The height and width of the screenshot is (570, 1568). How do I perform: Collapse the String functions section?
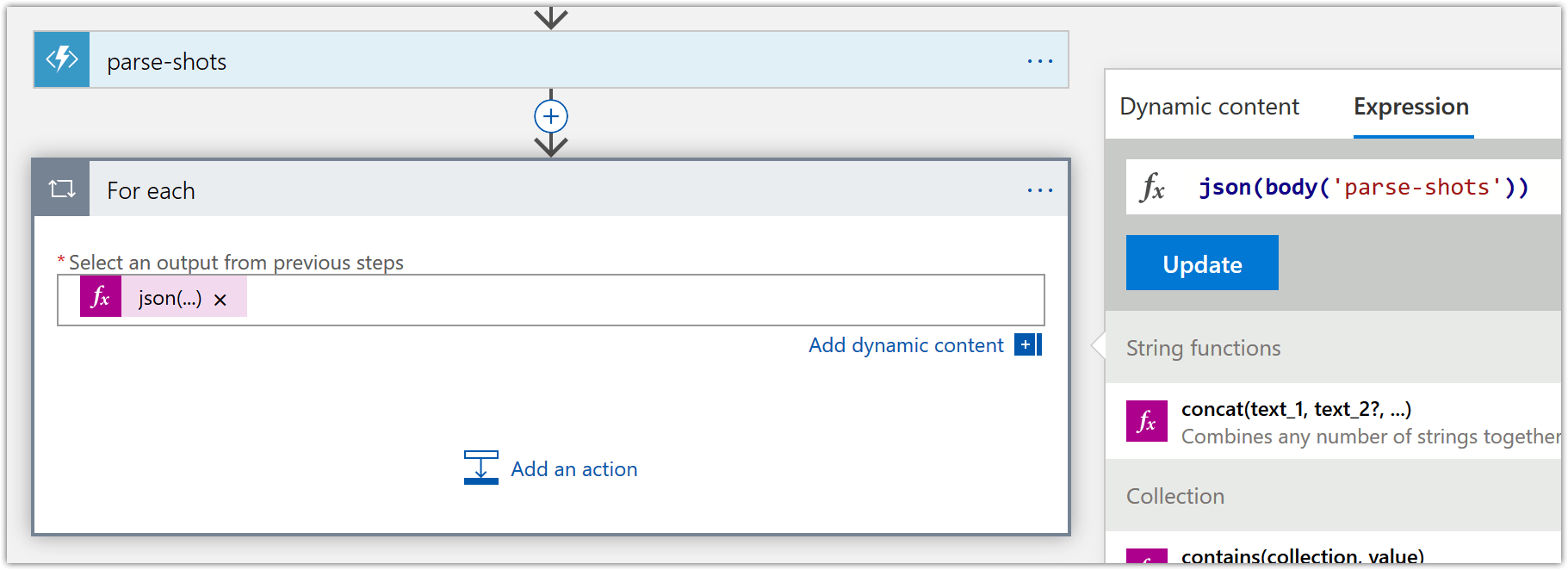coord(1203,348)
